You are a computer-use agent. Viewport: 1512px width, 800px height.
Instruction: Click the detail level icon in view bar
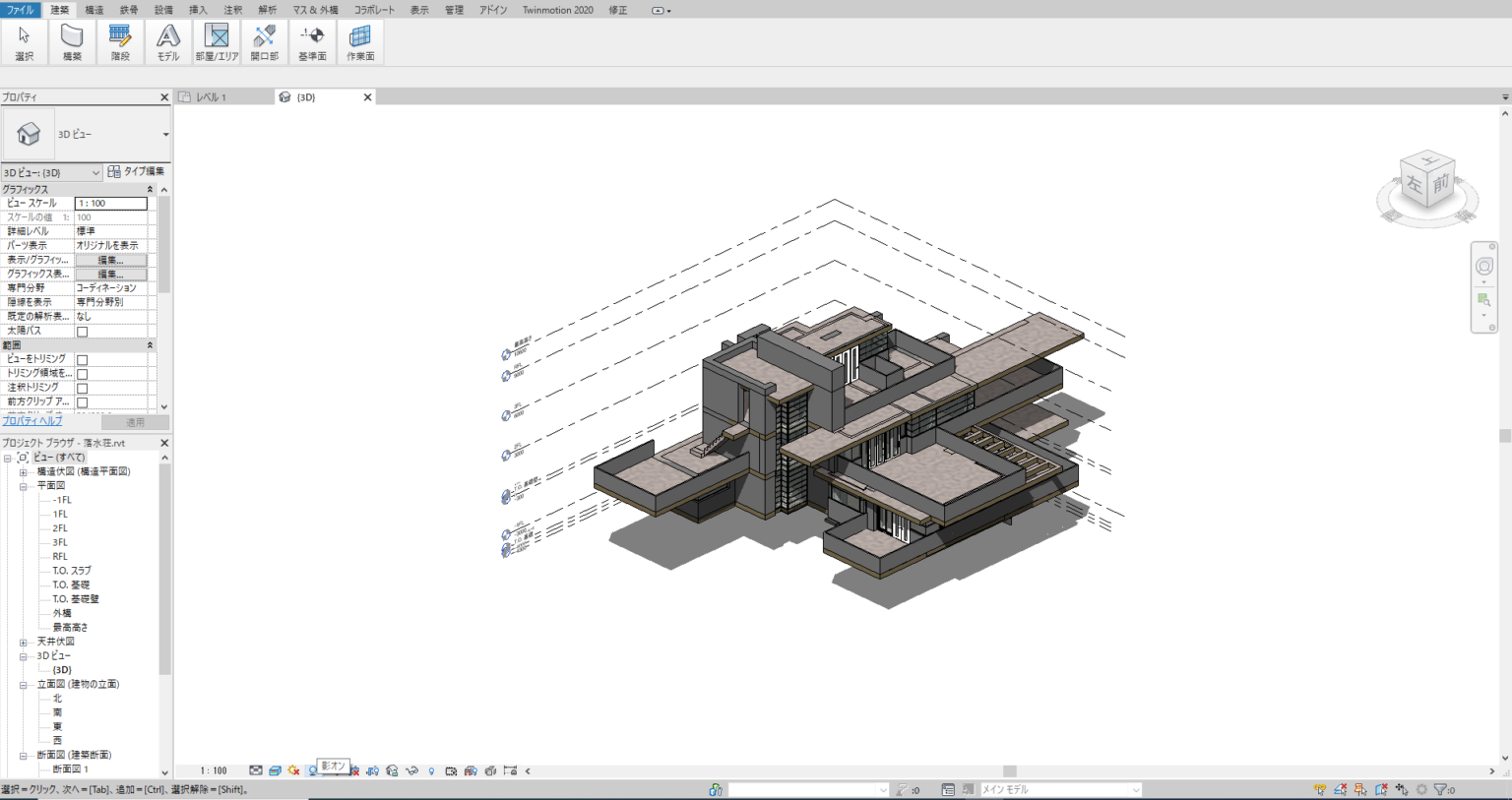256,770
